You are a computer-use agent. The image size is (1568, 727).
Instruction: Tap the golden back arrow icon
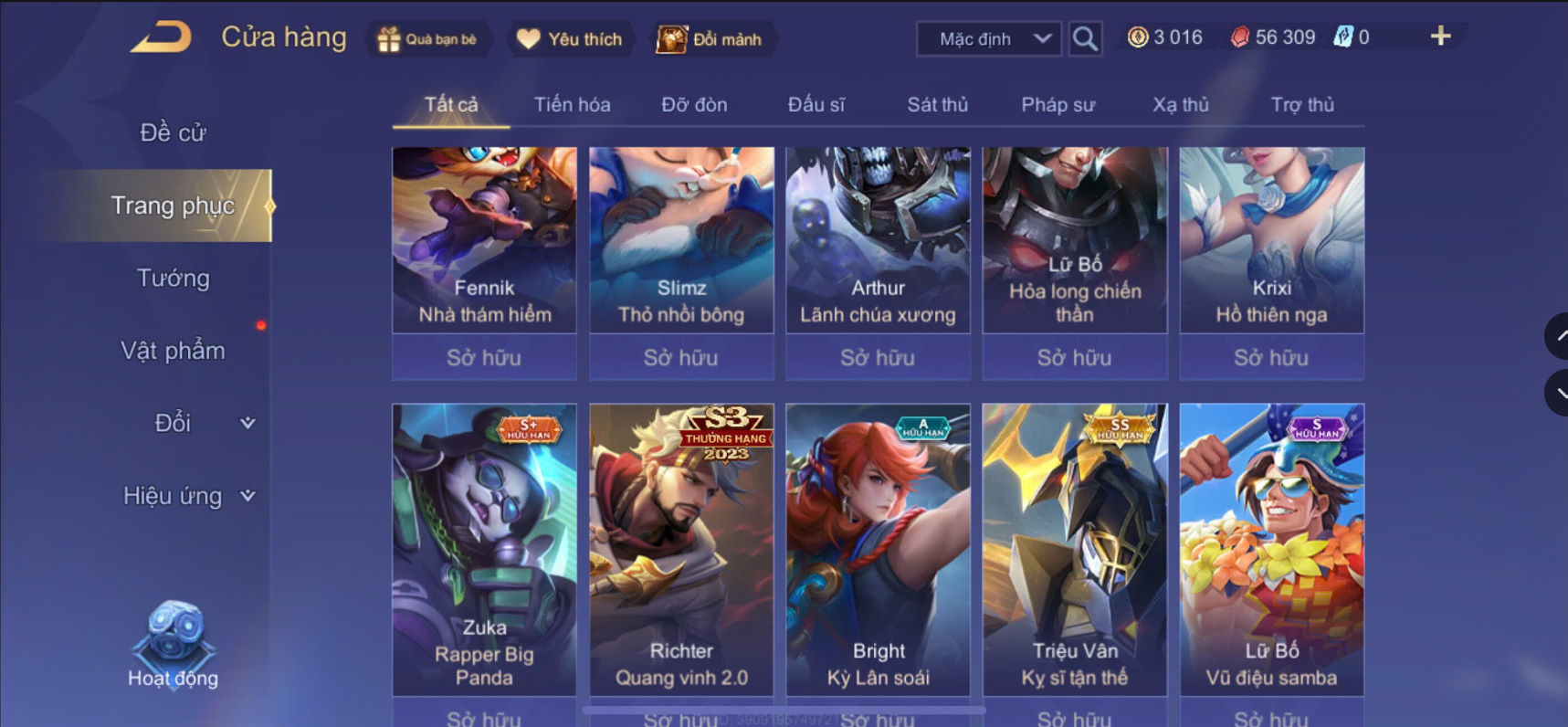click(x=161, y=37)
